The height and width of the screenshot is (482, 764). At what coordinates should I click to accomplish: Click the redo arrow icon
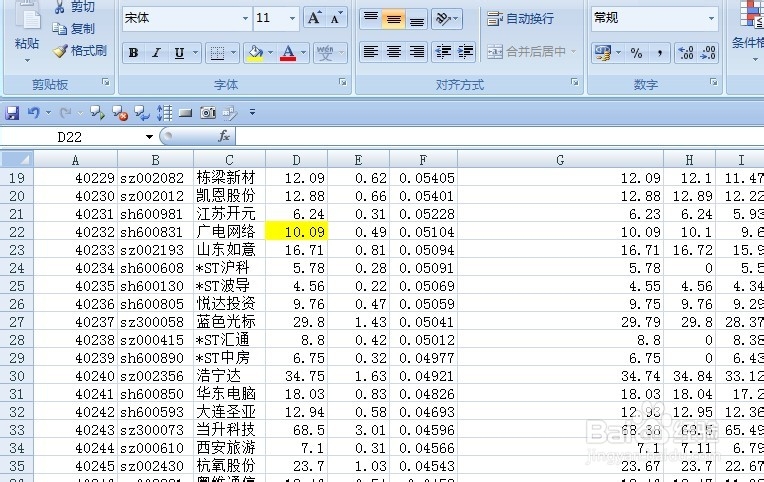click(65, 113)
